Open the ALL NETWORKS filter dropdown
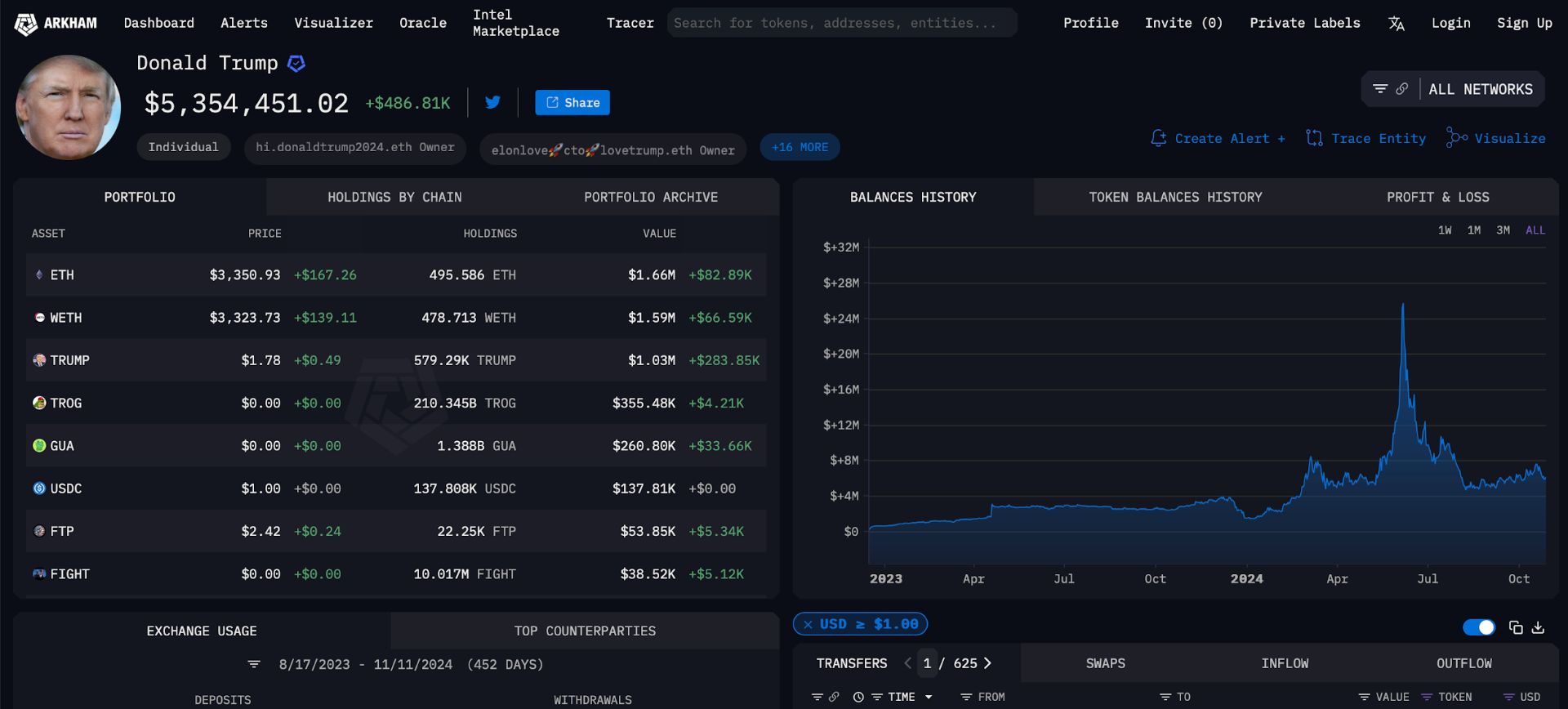 pyautogui.click(x=1452, y=89)
